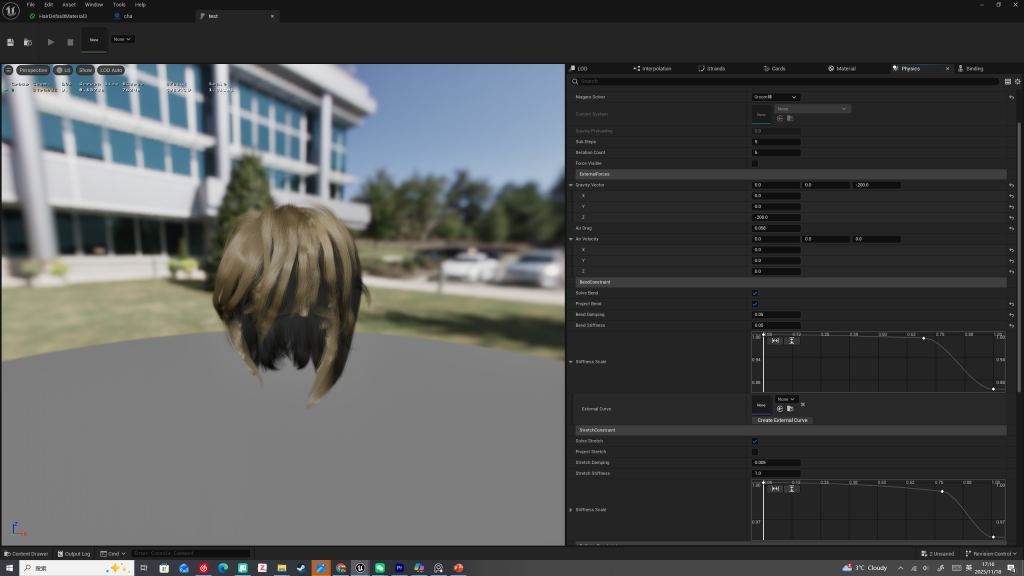Clear the External Curve with X icon
This screenshot has height=576, width=1024.
(x=802, y=404)
